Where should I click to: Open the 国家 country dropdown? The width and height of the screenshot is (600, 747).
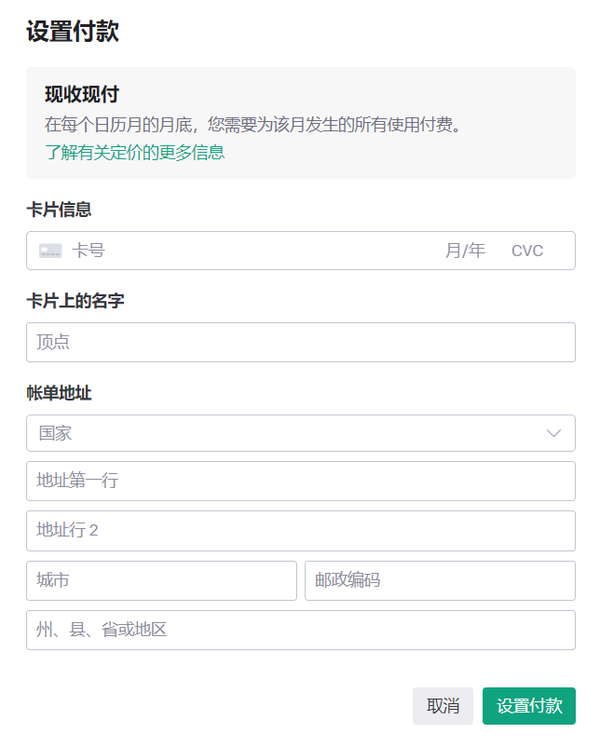click(290, 433)
